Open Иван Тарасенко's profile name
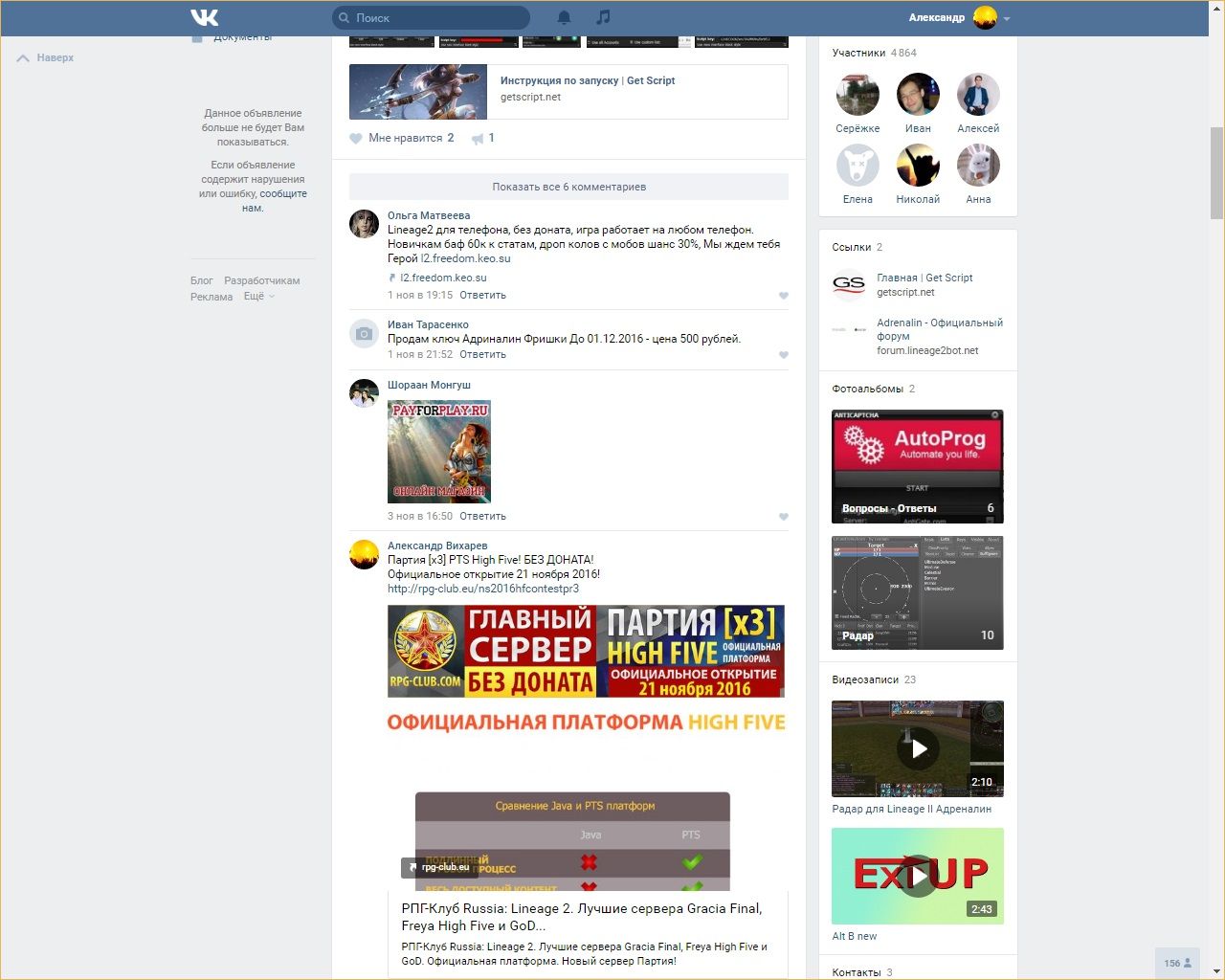This screenshot has width=1225, height=980. pyautogui.click(x=428, y=324)
